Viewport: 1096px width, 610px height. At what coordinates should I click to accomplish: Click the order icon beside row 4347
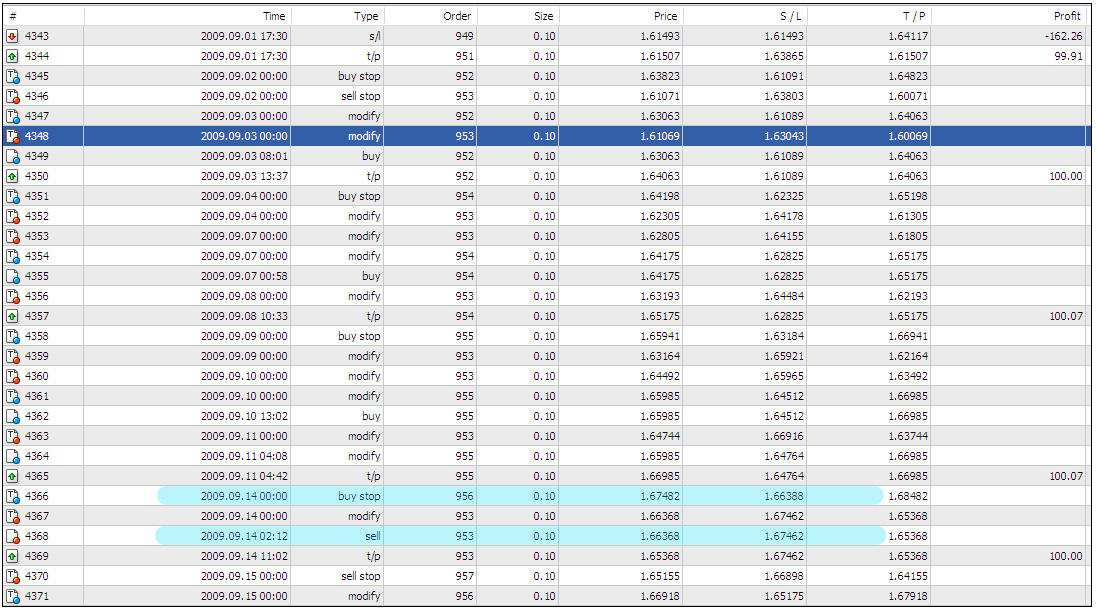coord(13,116)
